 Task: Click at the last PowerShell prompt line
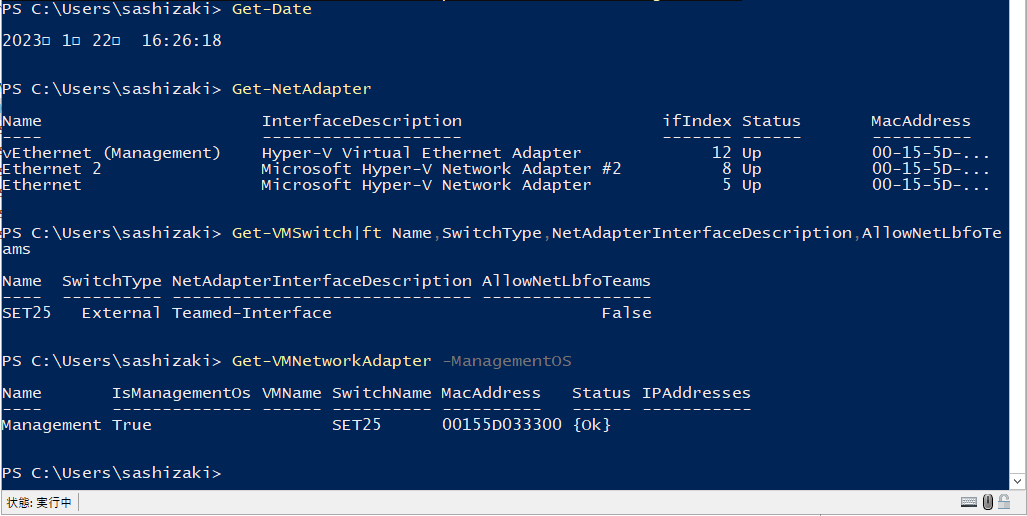click(111, 473)
